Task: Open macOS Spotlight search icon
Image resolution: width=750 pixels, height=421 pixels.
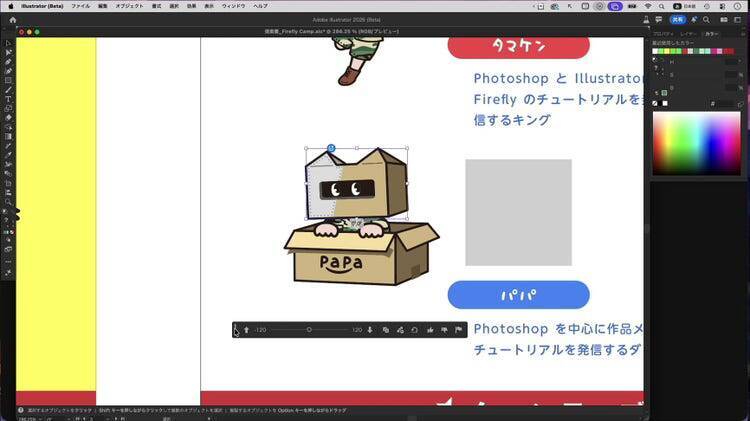Action: (662, 6)
